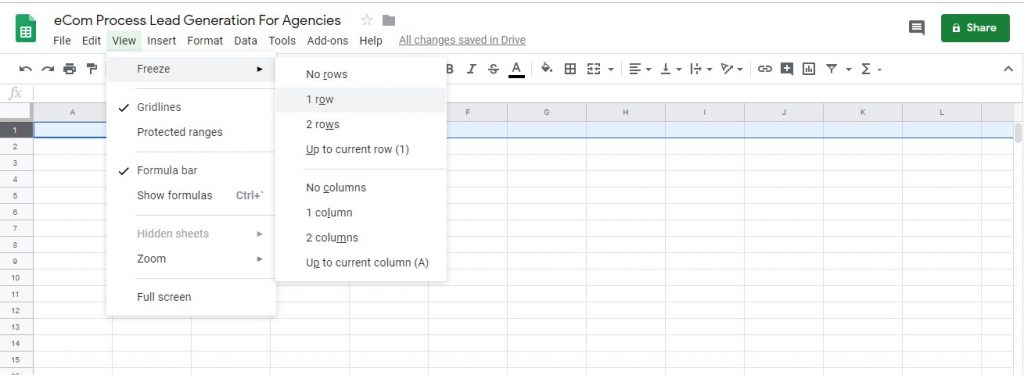Choose 2 columns freeze option
This screenshot has width=1024, height=375.
(361, 238)
